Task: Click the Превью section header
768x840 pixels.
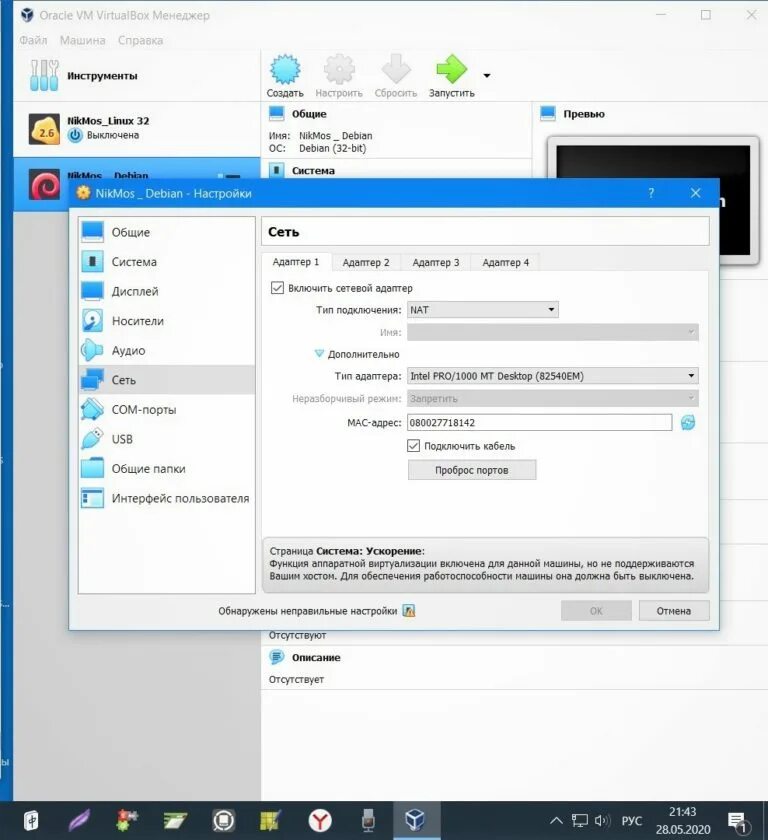Action: tap(584, 114)
